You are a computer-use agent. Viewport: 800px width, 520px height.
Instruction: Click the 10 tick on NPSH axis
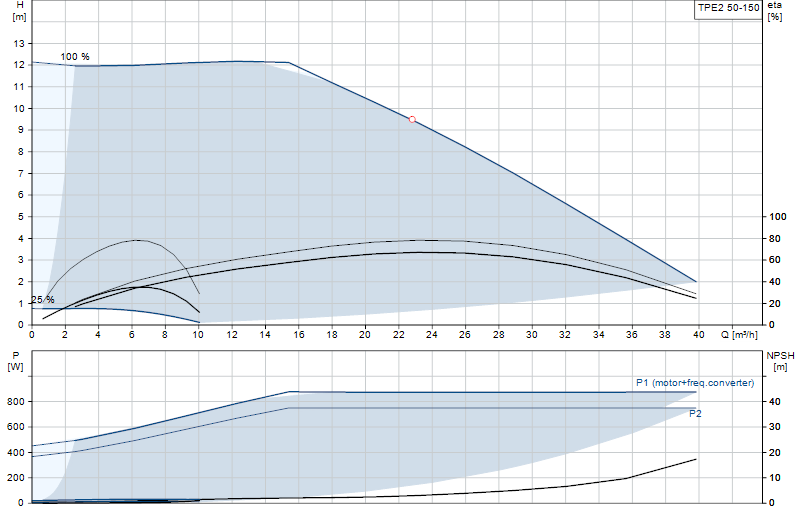click(x=775, y=478)
